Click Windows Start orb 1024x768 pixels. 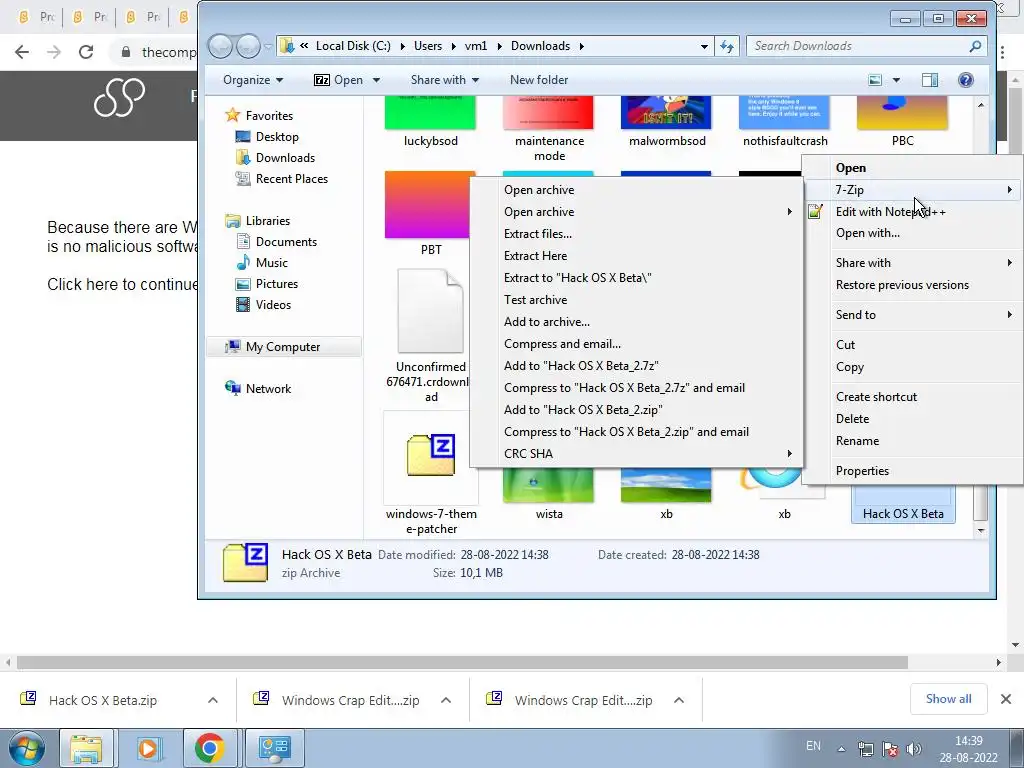[x=26, y=748]
